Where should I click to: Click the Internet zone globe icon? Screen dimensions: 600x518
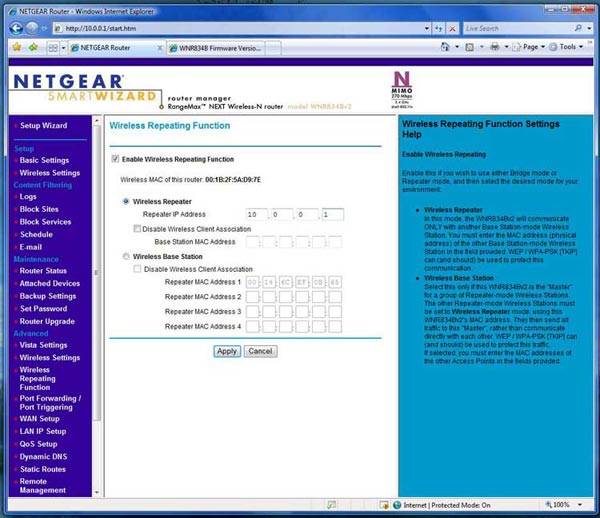click(x=397, y=505)
